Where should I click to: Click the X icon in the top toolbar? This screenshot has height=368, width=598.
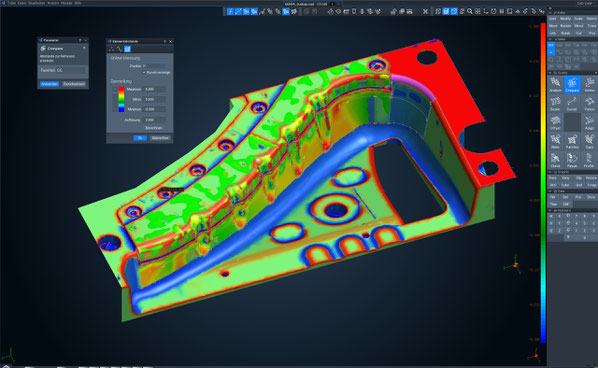[425, 12]
